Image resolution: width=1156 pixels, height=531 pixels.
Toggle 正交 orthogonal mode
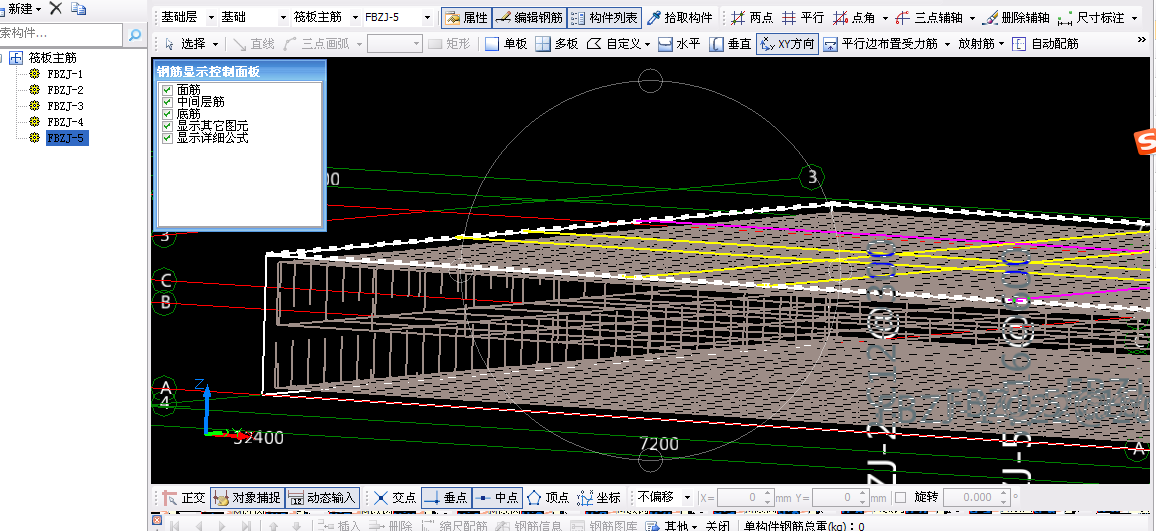click(184, 498)
